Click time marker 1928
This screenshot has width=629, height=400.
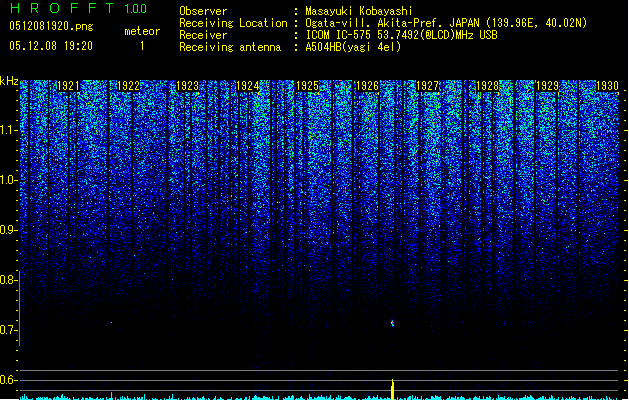487,86
